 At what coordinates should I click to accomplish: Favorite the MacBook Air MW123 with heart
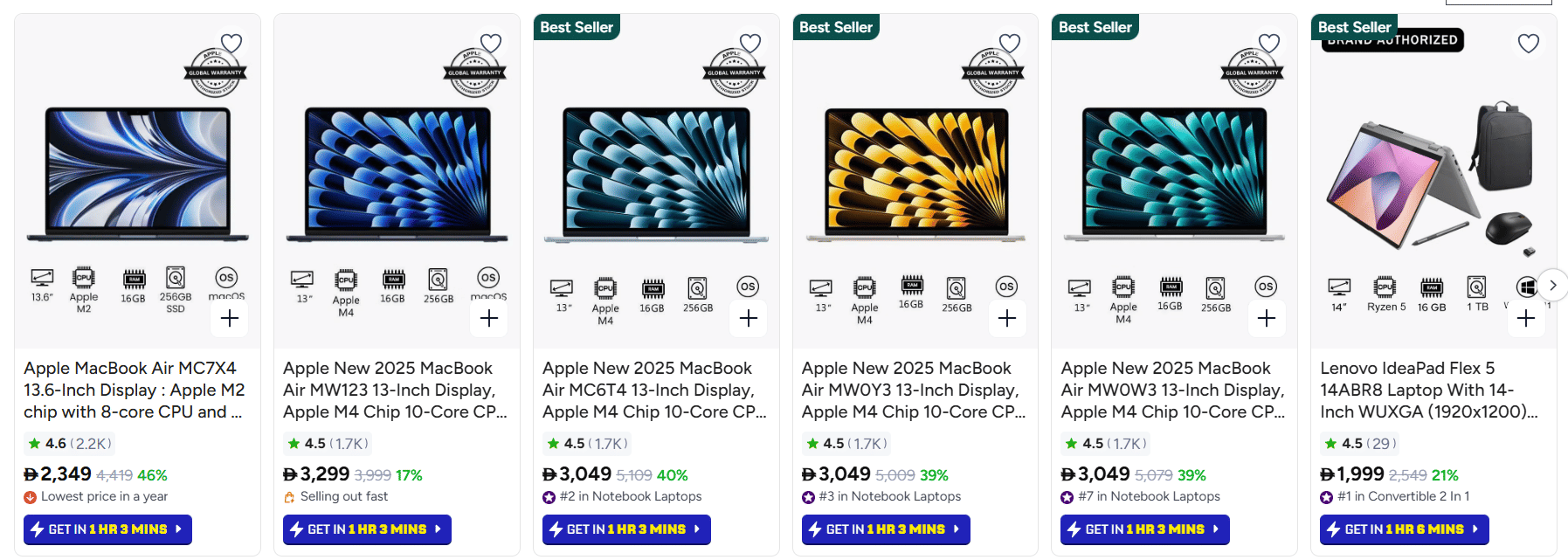coord(491,43)
